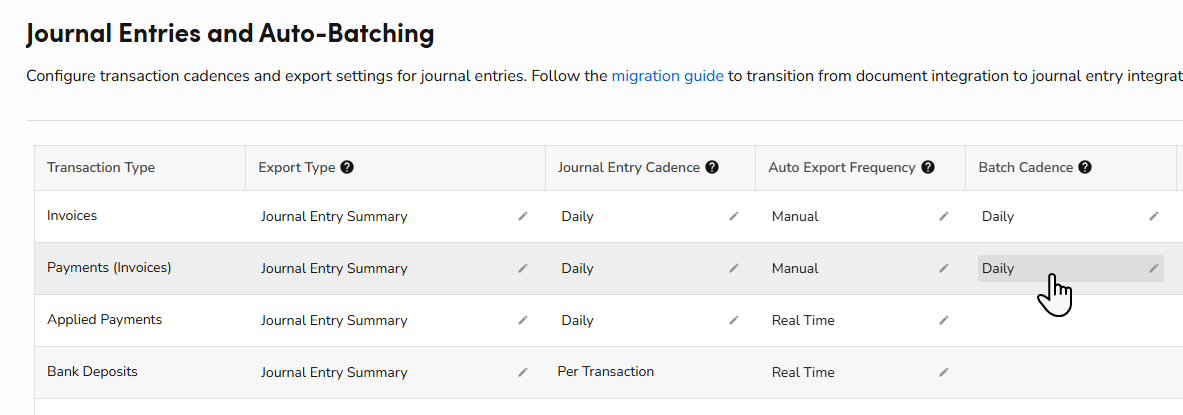
Task: Edit Export Type pencil for Bank Deposits
Action: tap(522, 372)
